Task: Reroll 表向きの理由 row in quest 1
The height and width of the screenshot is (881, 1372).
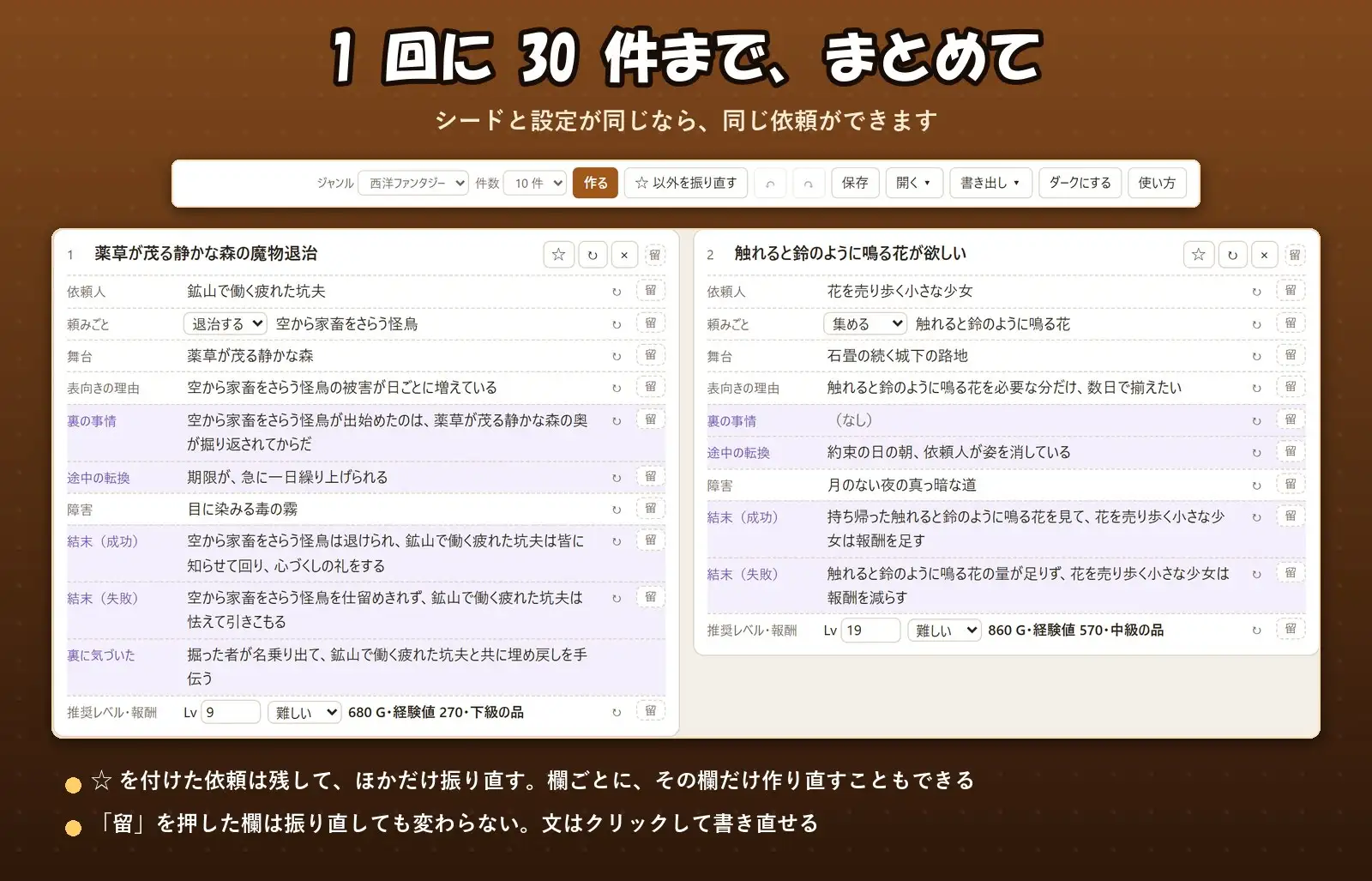Action: click(x=617, y=388)
